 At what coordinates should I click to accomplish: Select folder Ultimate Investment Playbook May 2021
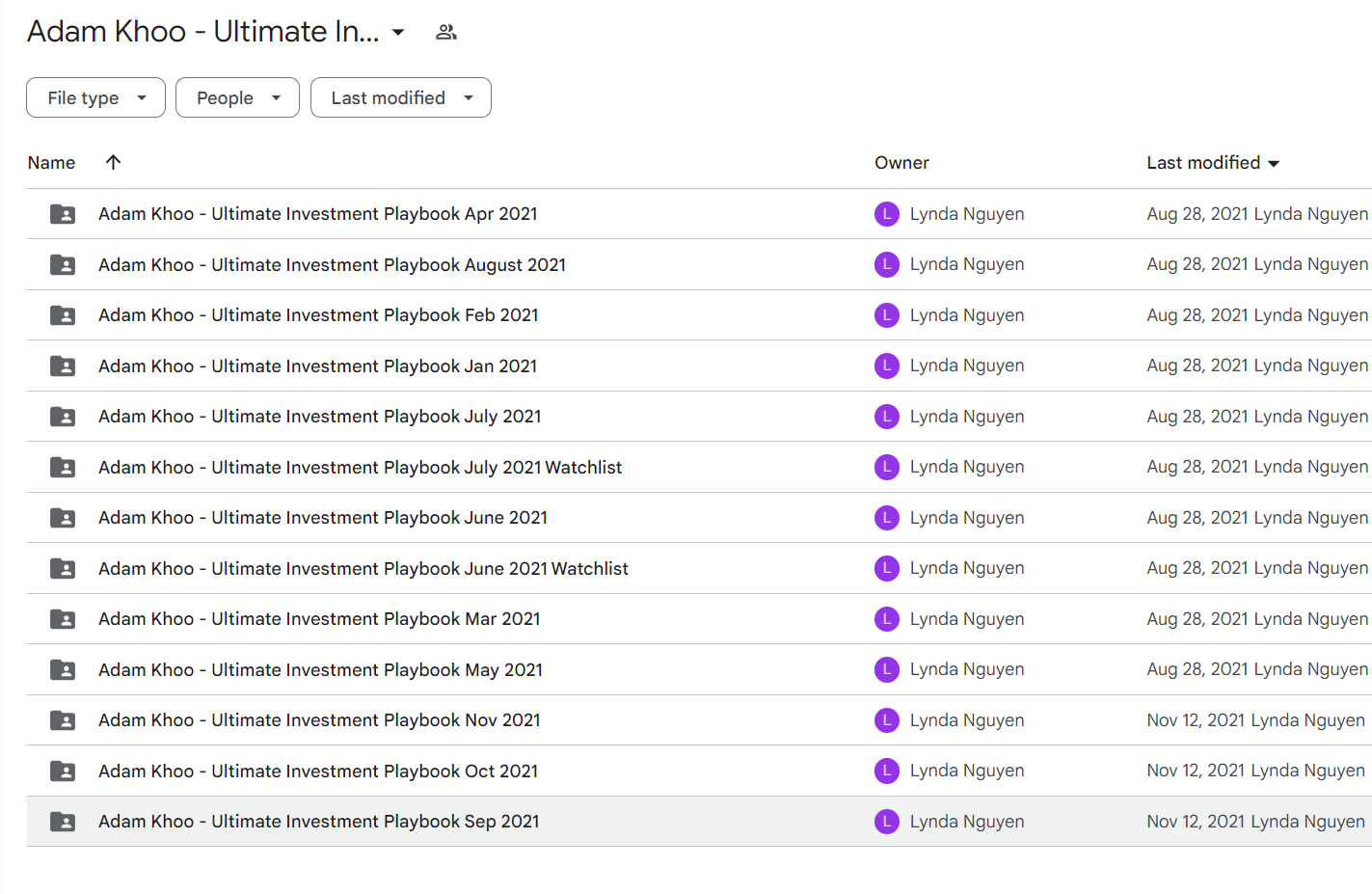pos(321,669)
